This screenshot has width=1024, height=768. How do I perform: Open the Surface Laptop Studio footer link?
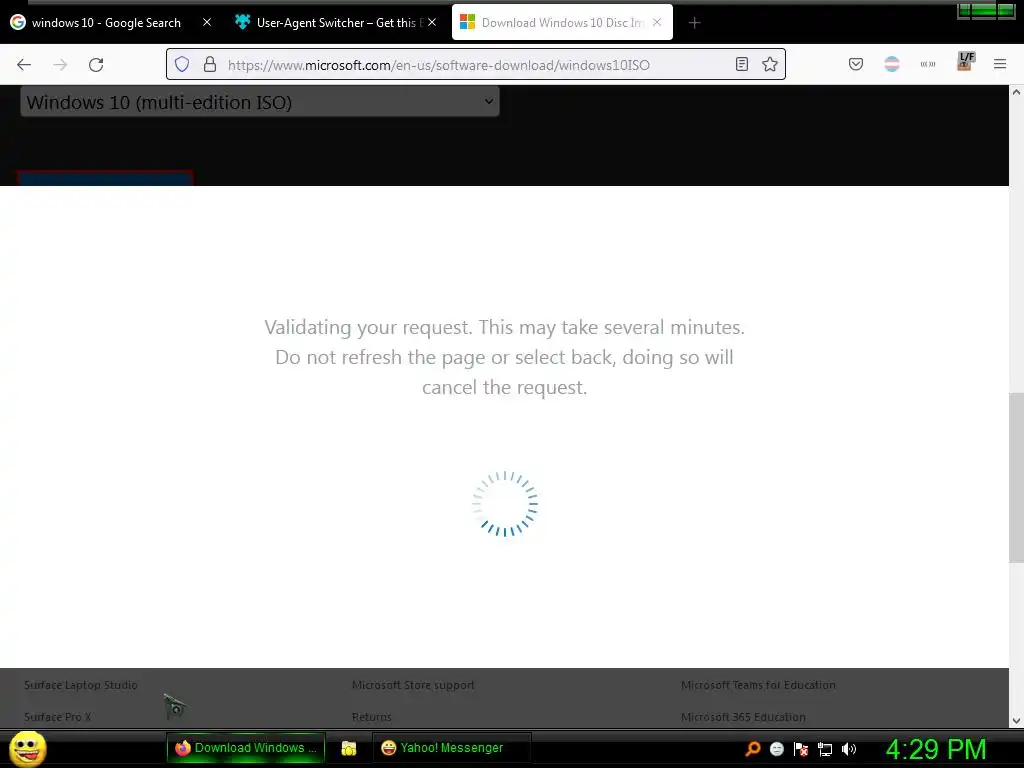pos(81,685)
